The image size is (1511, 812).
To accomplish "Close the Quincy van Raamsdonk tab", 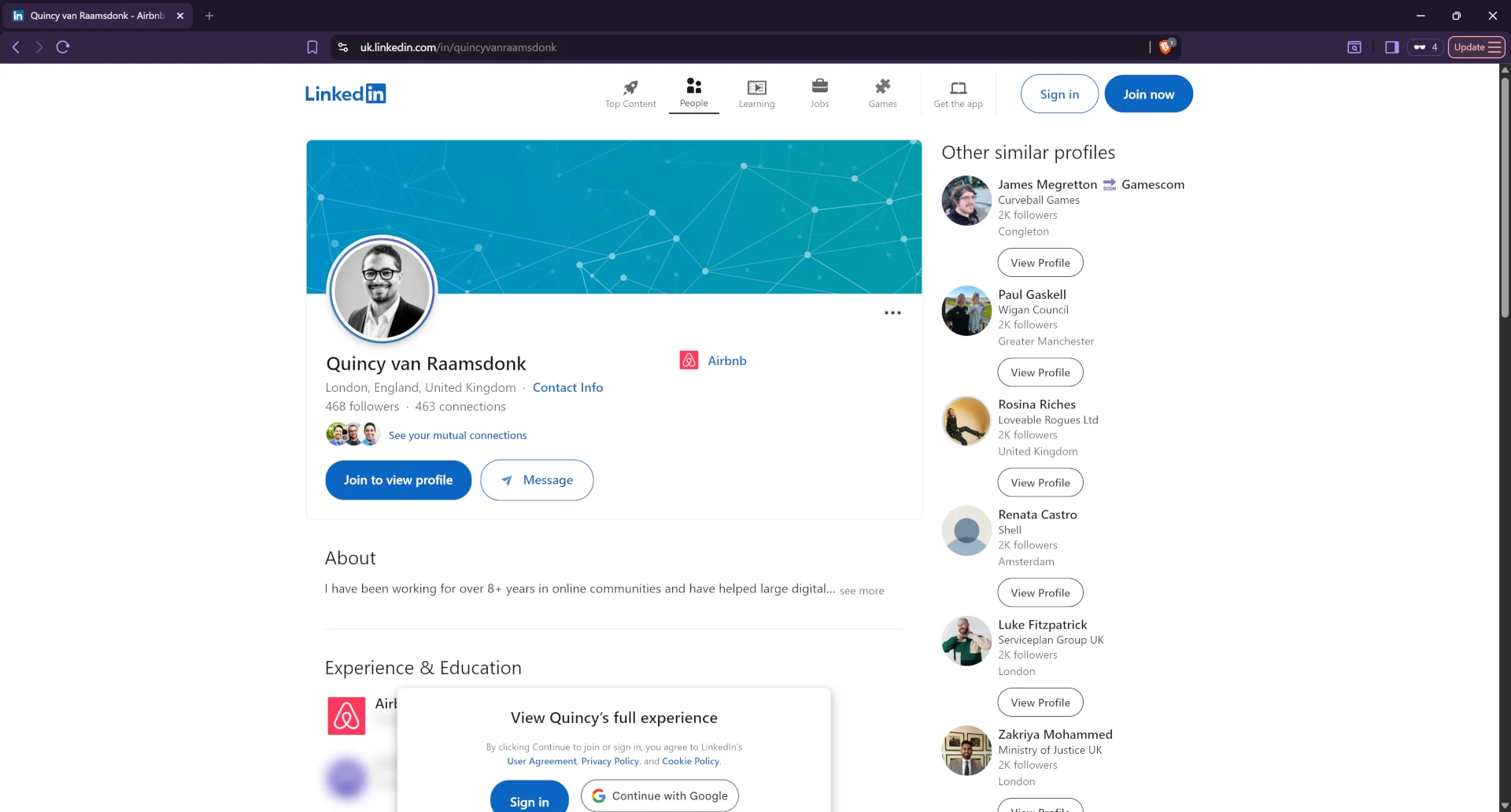I will tap(180, 16).
